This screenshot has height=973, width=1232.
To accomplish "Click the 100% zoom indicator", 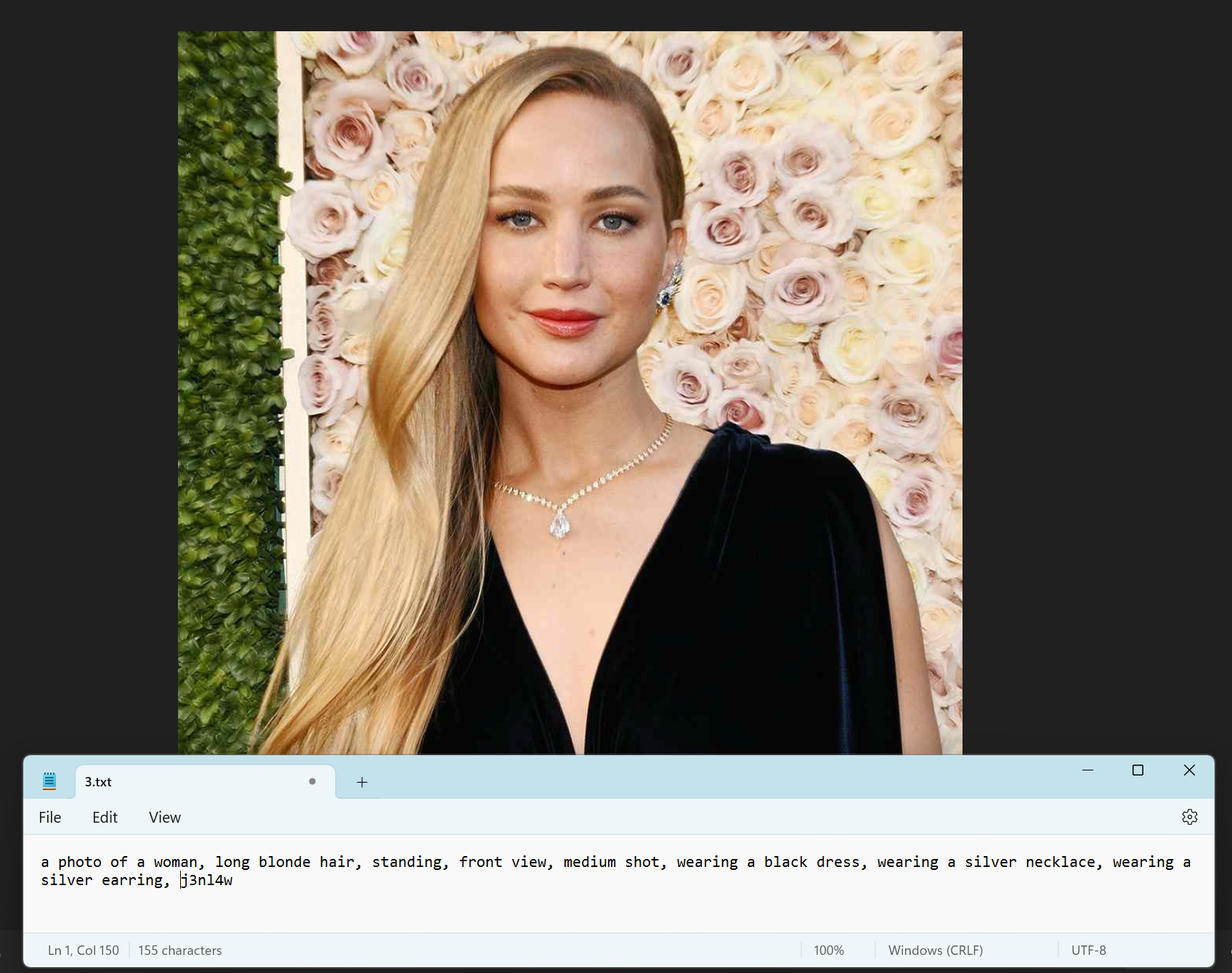I will click(828, 950).
